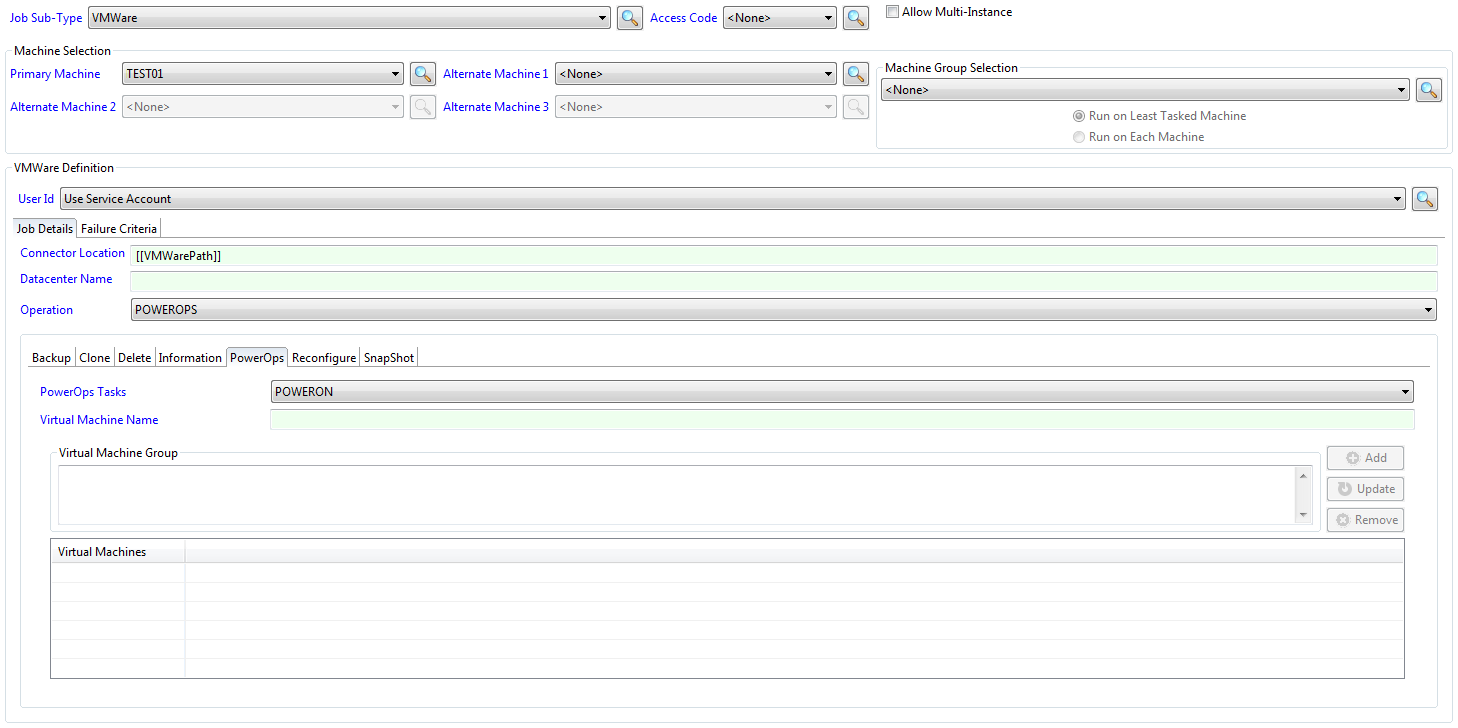This screenshot has width=1458, height=728.
Task: Open the Access Code dropdown
Action: [x=780, y=18]
